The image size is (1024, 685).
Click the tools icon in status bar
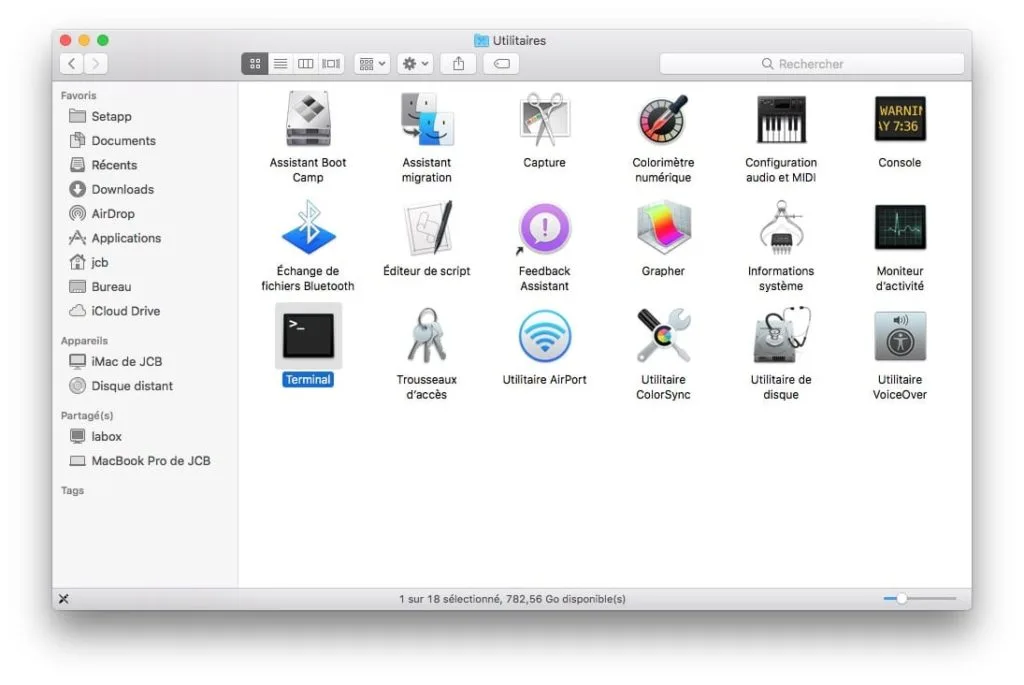pos(64,599)
